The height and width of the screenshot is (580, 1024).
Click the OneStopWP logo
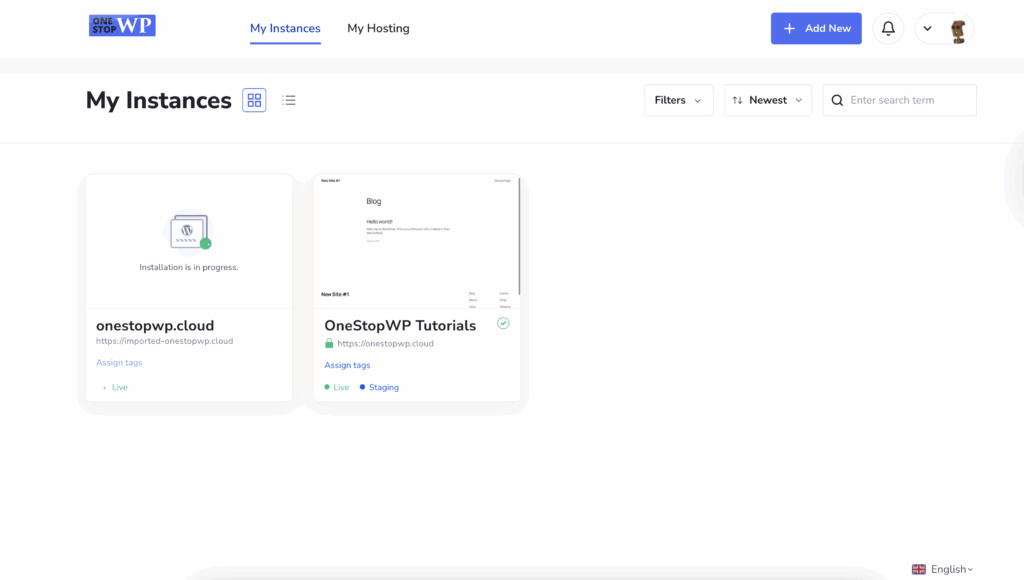pyautogui.click(x=122, y=25)
